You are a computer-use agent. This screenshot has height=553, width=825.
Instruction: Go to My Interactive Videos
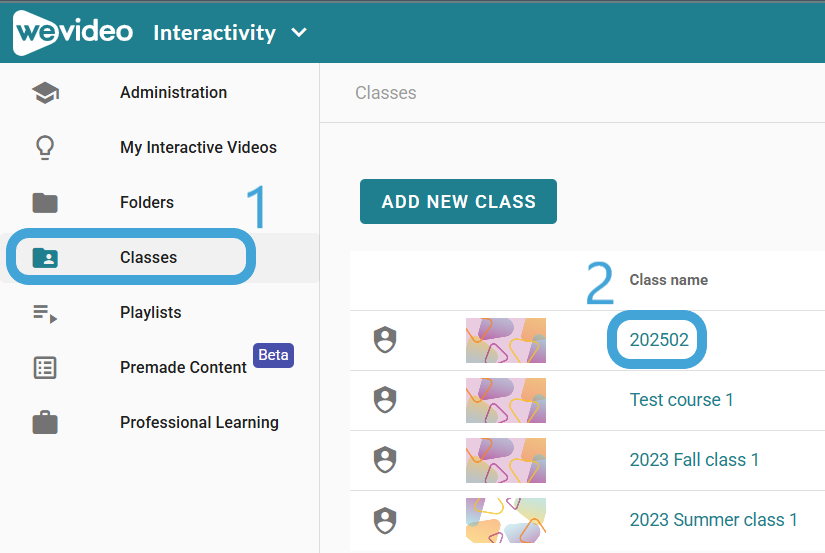(x=198, y=147)
